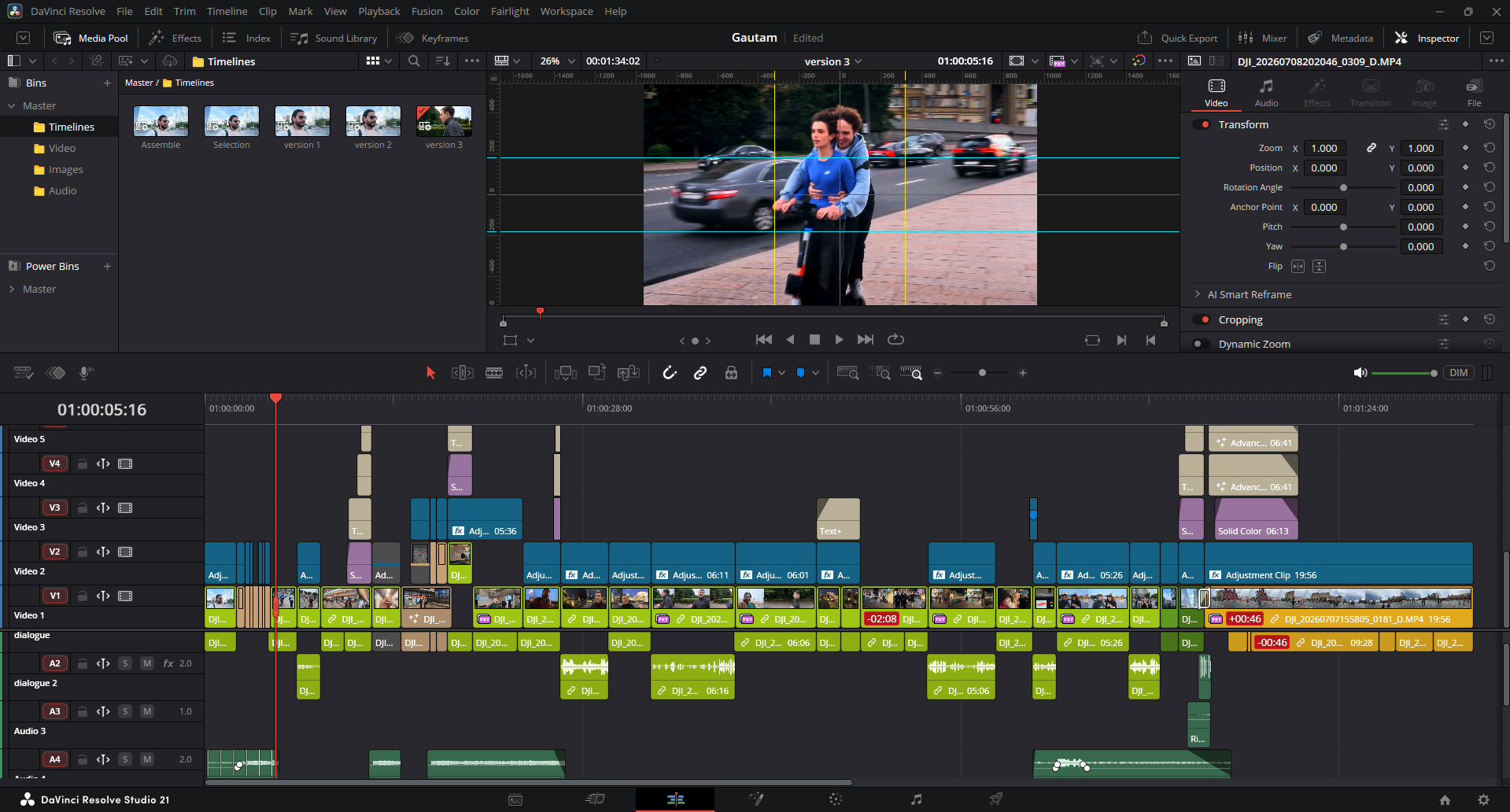Open the search magnifier in the Media Pool
The image size is (1510, 812).
click(414, 61)
